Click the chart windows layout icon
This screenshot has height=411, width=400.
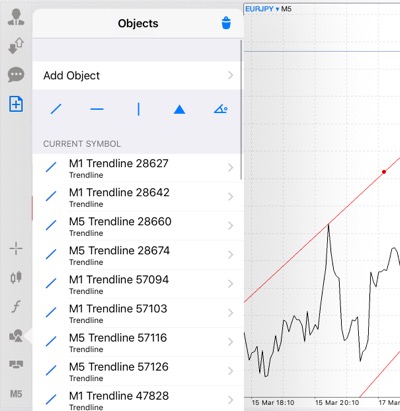tap(16, 364)
